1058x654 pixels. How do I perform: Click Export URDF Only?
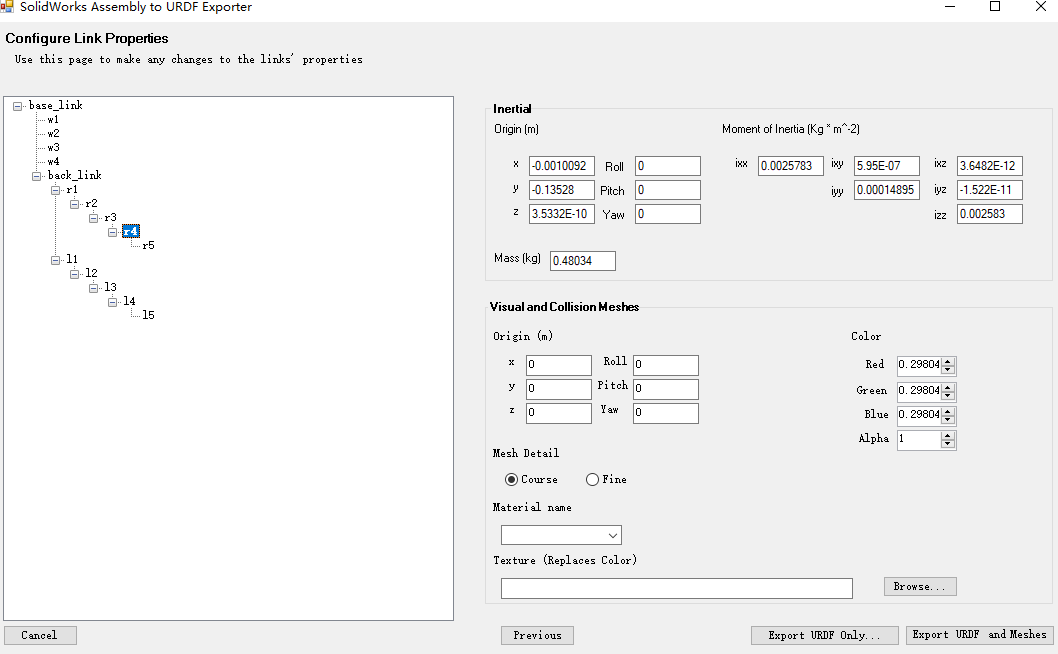824,635
